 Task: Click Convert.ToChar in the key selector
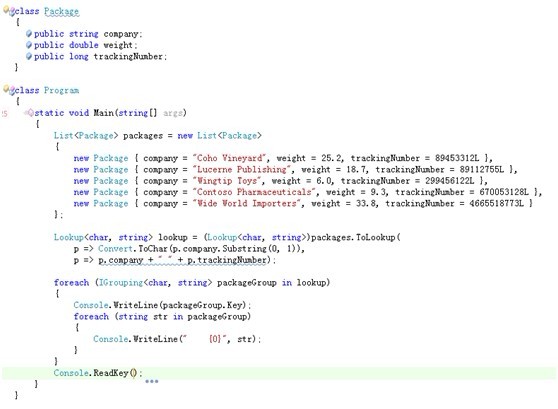pyautogui.click(x=133, y=248)
